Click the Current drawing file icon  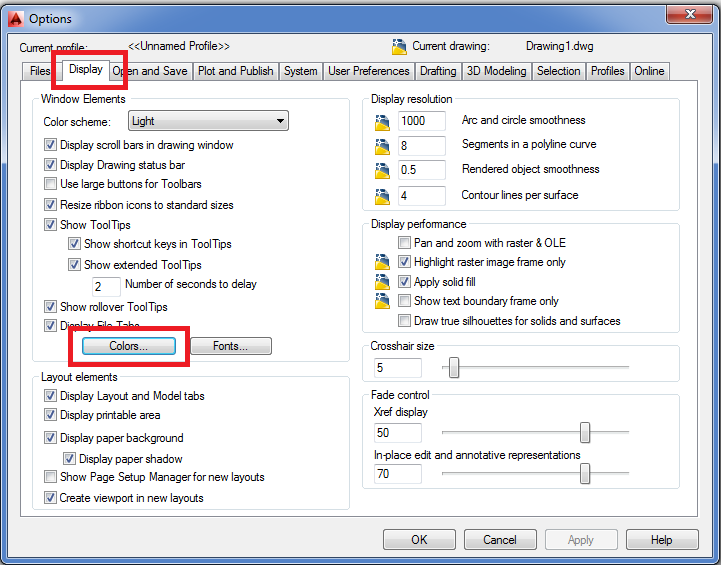[x=400, y=47]
